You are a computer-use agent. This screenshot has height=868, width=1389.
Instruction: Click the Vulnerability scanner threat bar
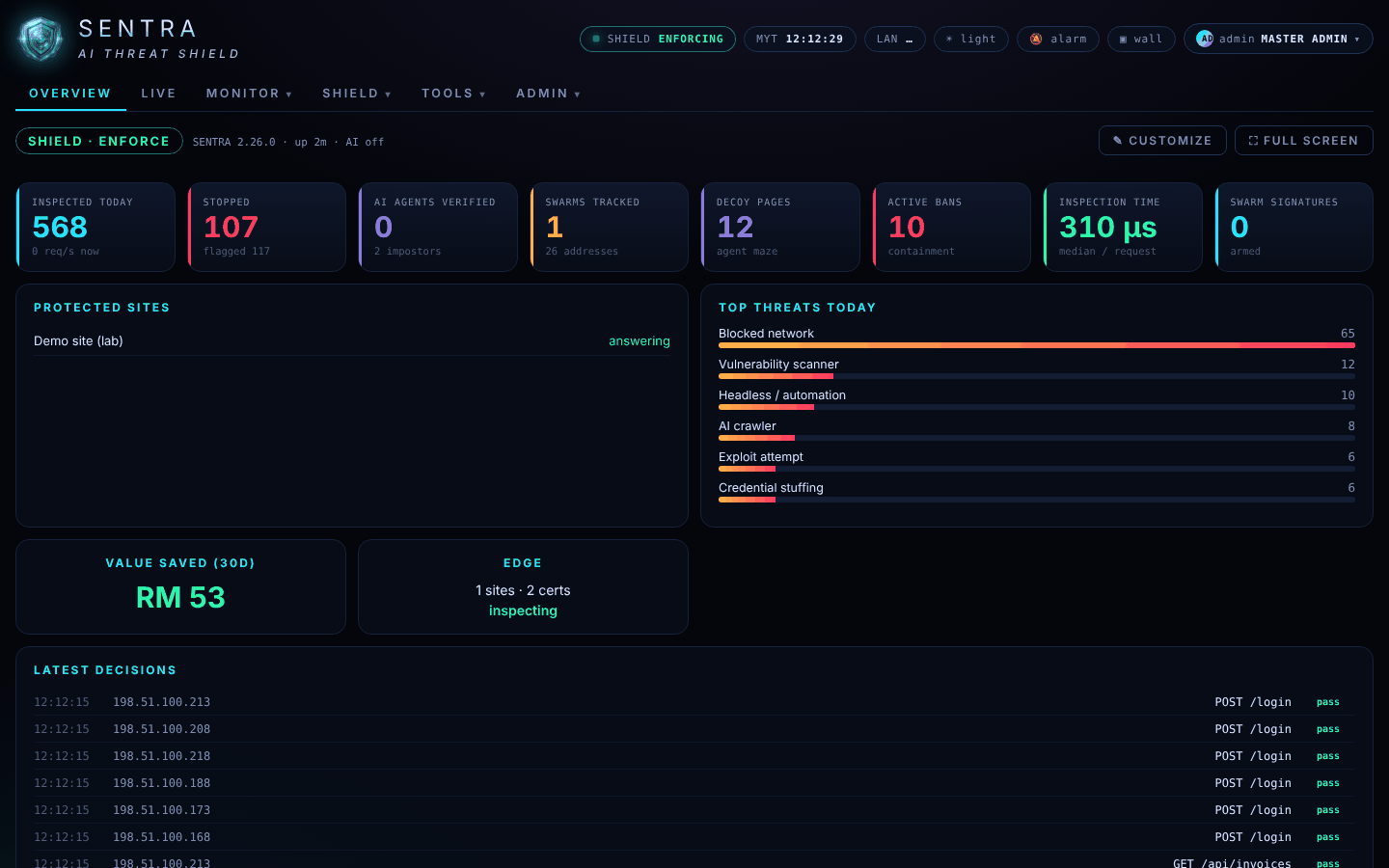1037,376
